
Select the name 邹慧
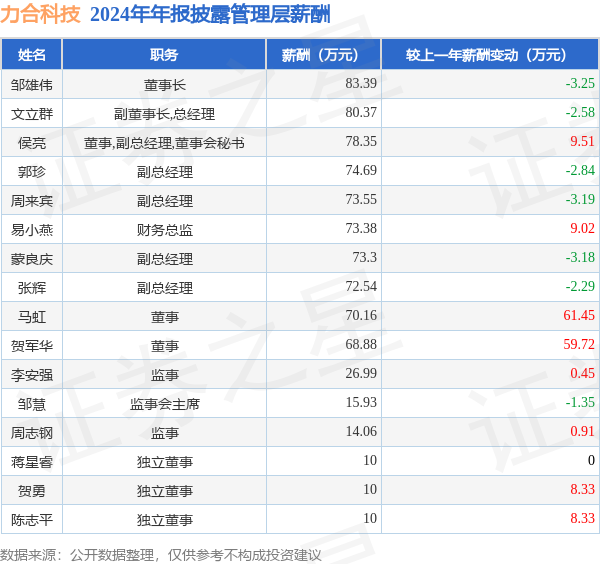32,404
